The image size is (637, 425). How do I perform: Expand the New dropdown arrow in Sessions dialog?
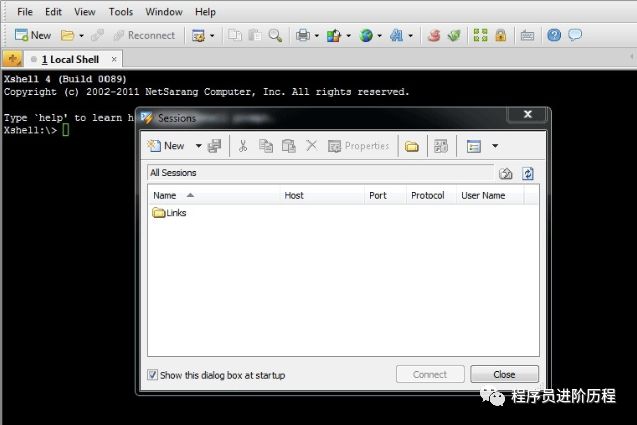point(199,145)
